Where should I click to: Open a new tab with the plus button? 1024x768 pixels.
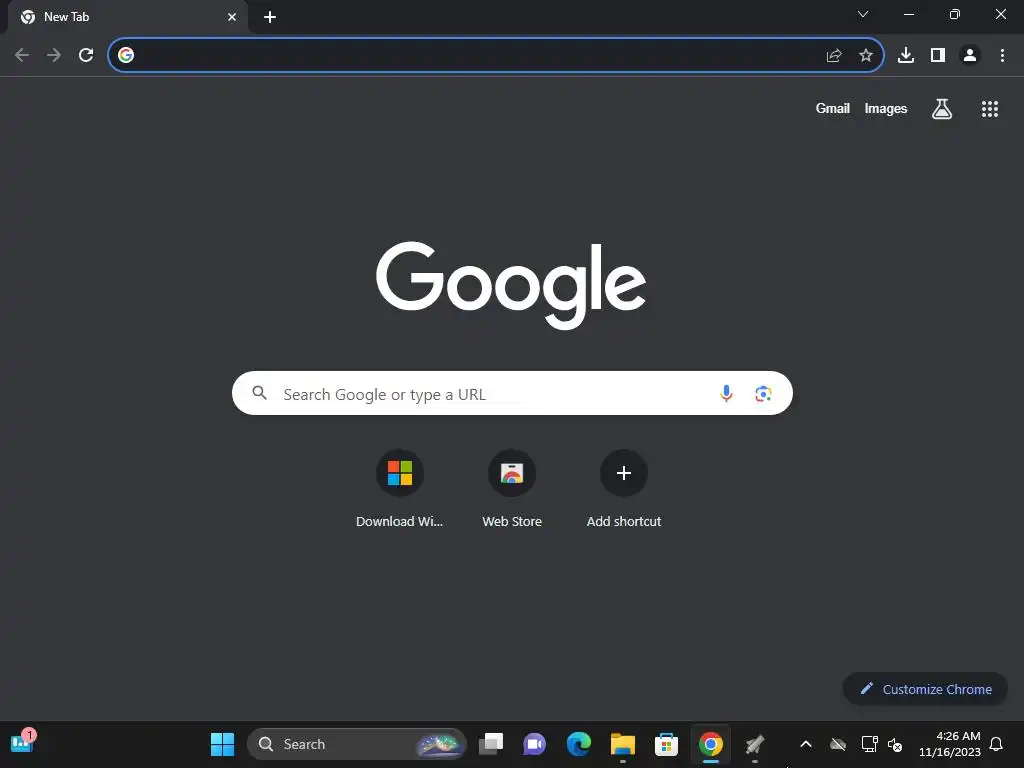pos(270,17)
